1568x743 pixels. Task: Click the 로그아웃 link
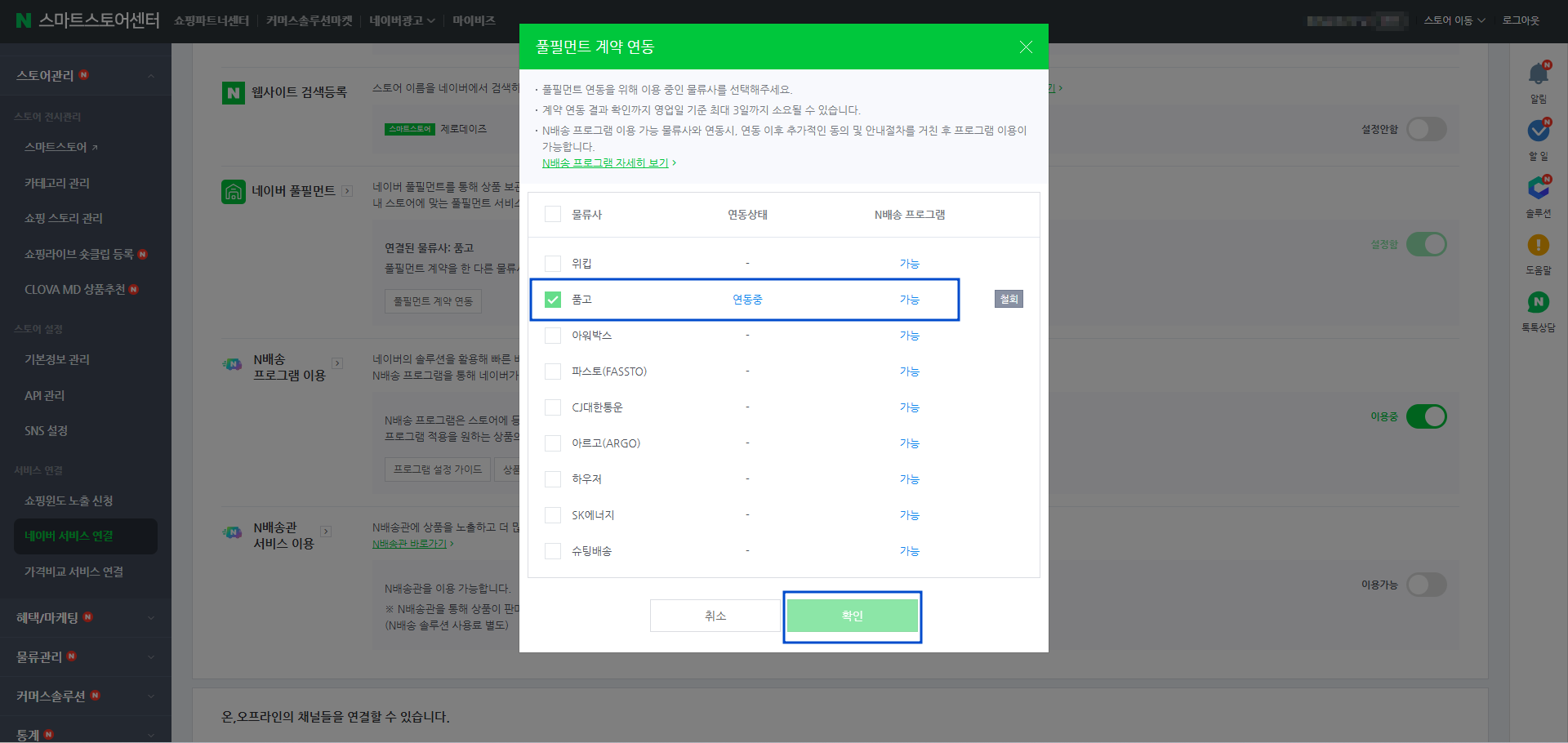(1521, 20)
